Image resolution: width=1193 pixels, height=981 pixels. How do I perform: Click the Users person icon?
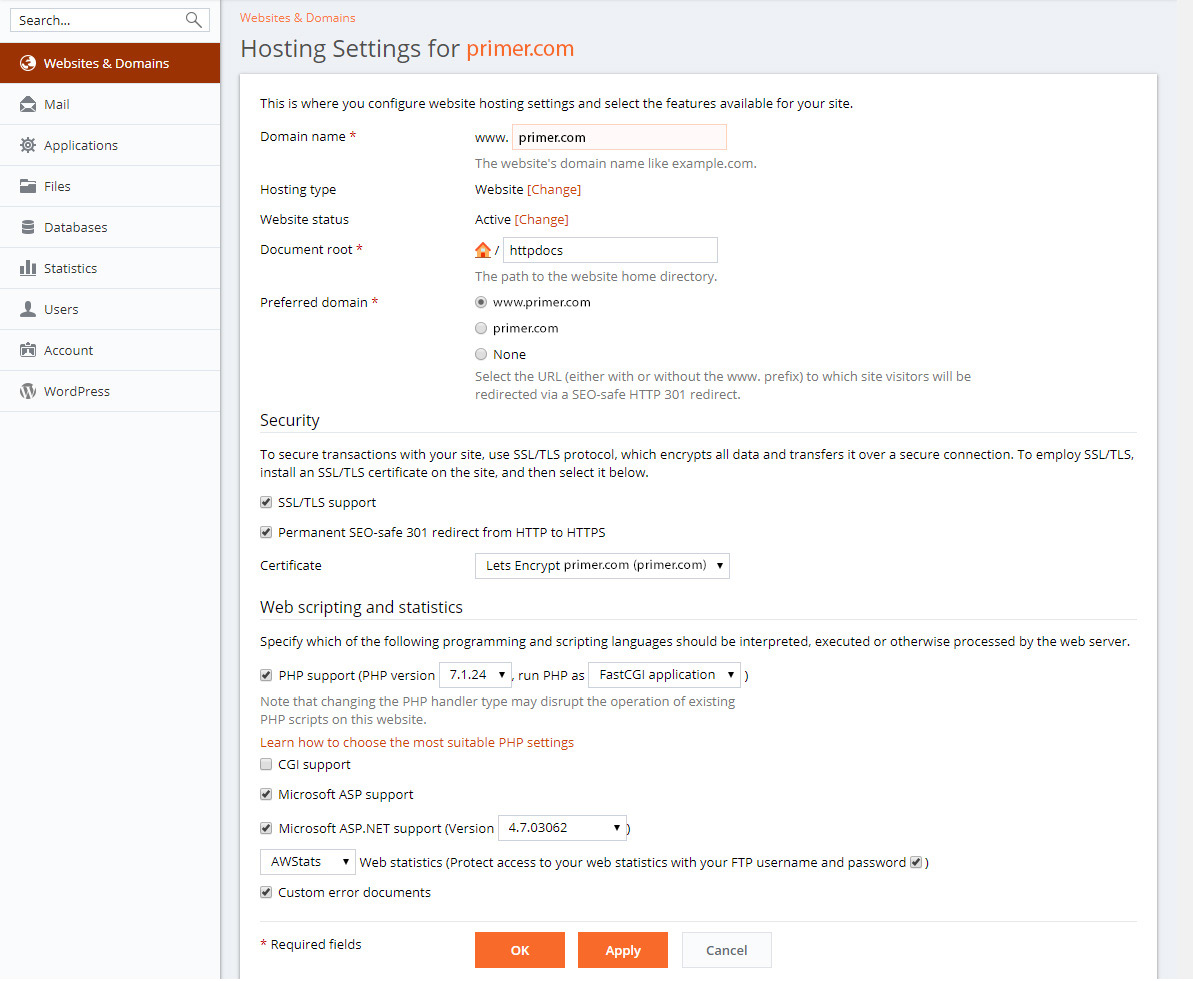(x=28, y=309)
